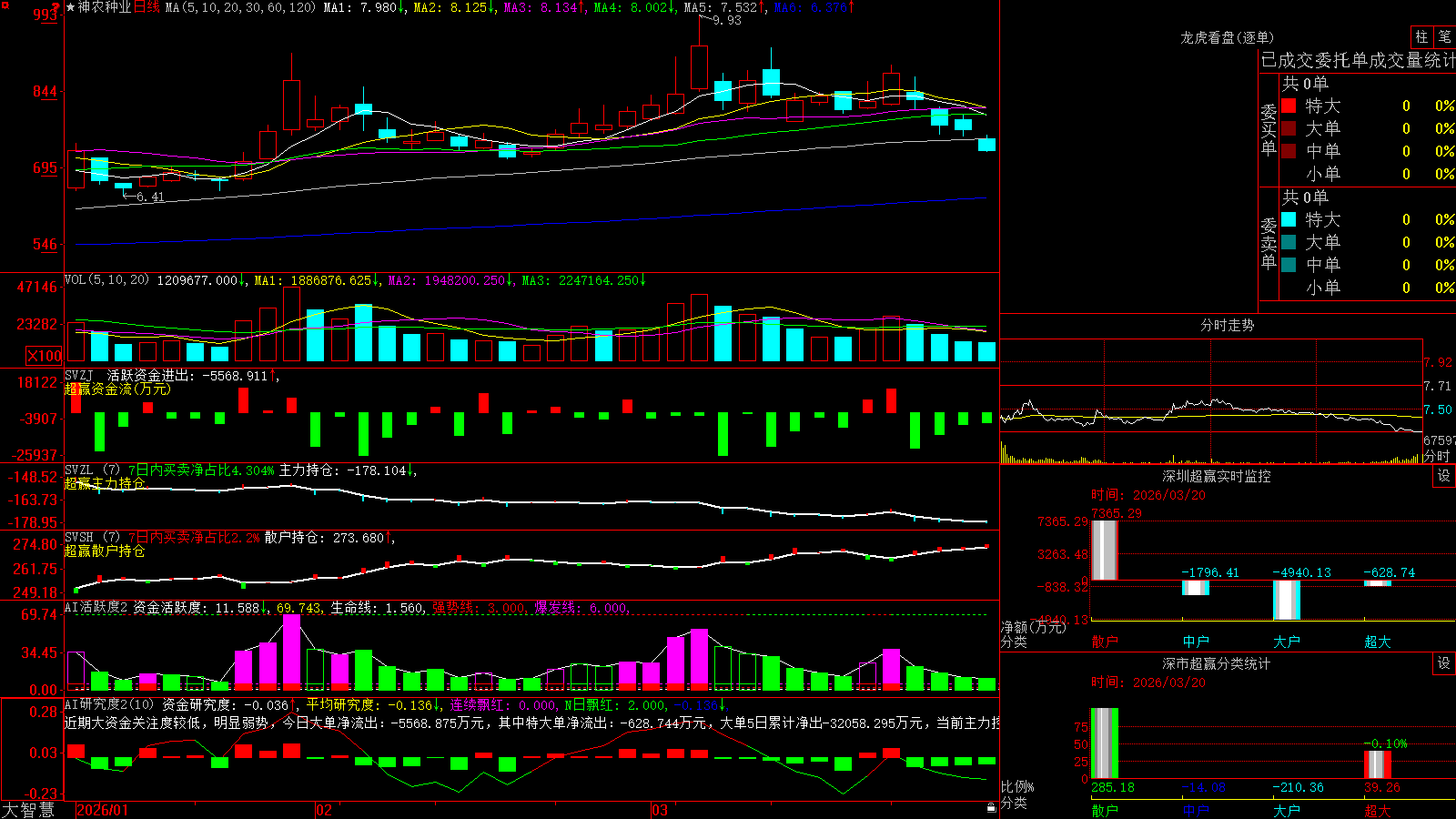Click the 日线 period label

coord(147,7)
